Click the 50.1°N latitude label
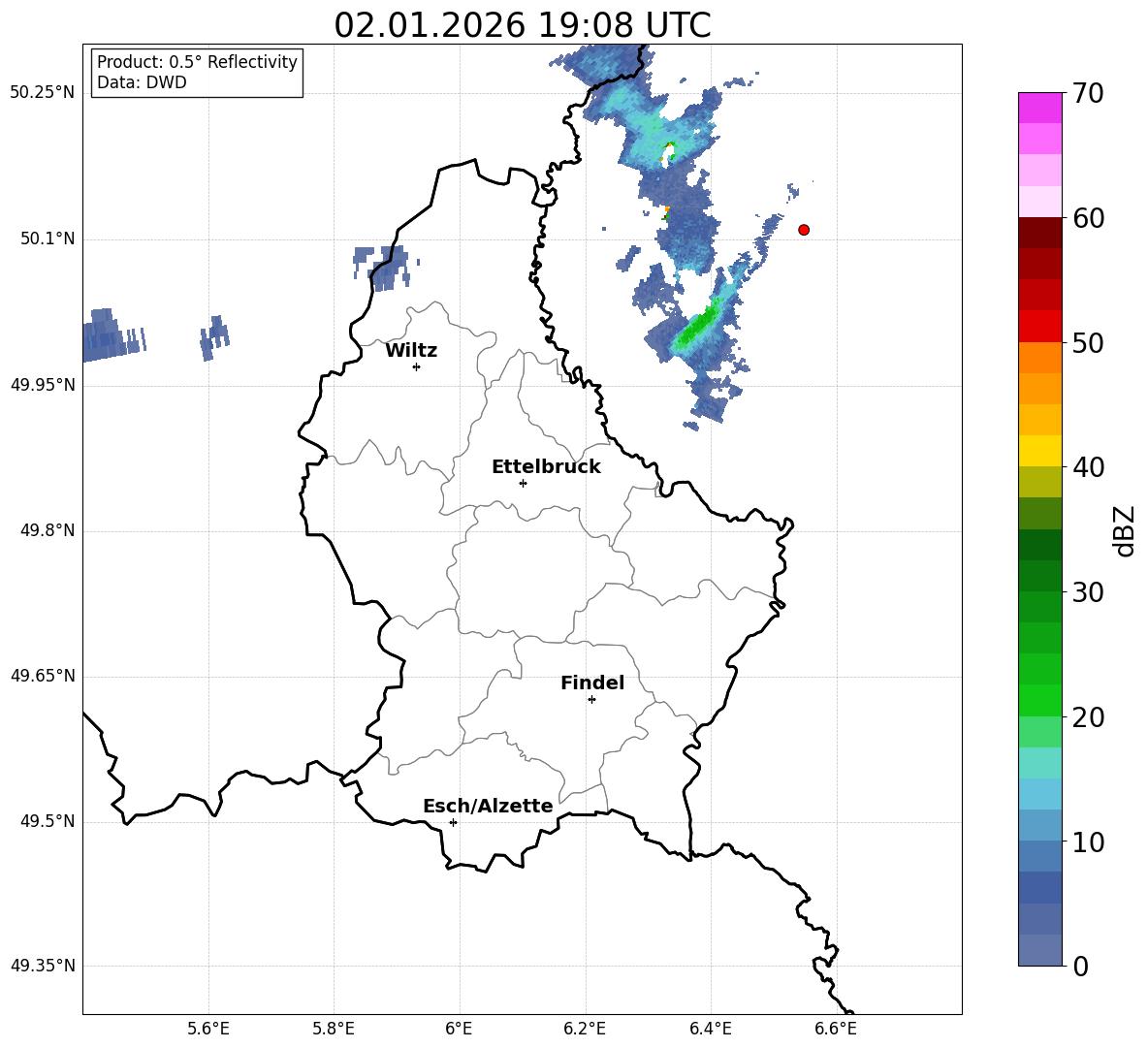Screen dimensions: 1148x1048 (47, 238)
